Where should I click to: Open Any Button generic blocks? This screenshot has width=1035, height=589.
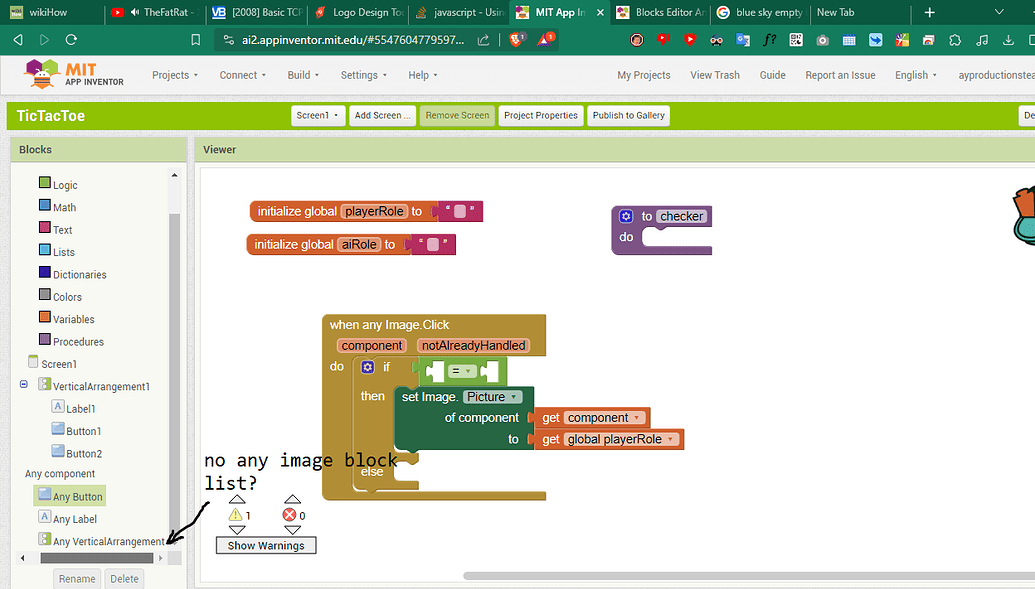[70, 496]
